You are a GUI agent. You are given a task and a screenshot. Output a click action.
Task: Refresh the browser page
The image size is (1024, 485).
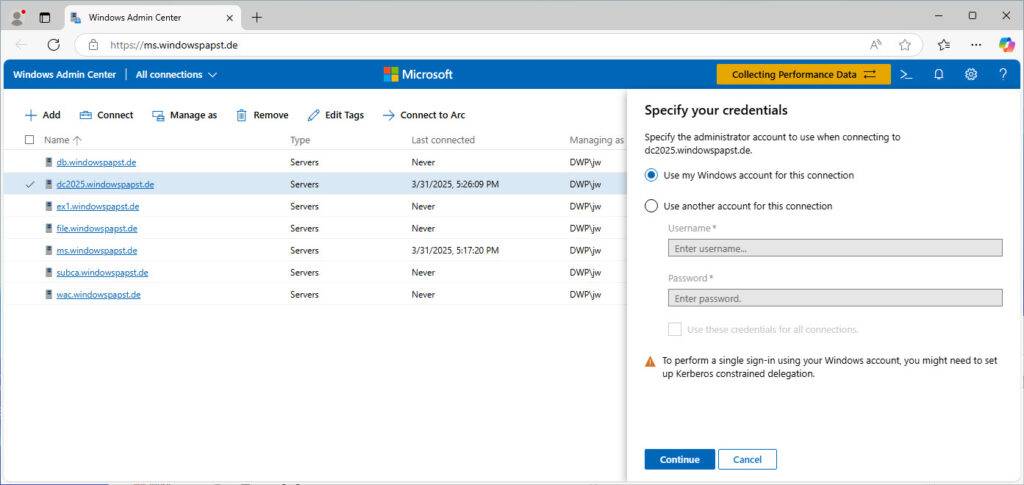point(54,44)
